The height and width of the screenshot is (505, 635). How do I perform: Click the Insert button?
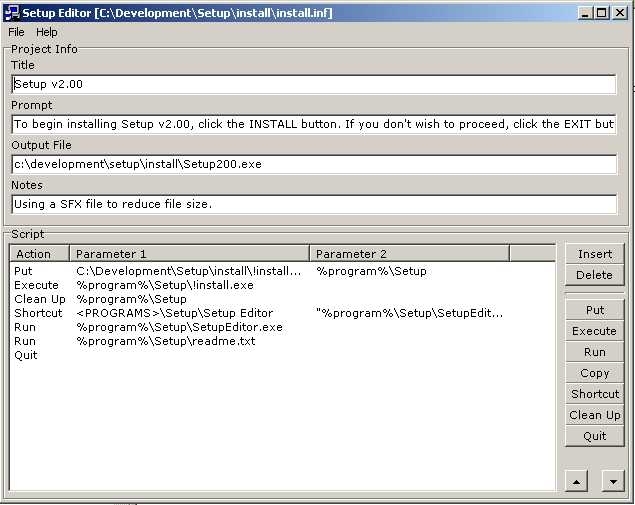tap(595, 254)
